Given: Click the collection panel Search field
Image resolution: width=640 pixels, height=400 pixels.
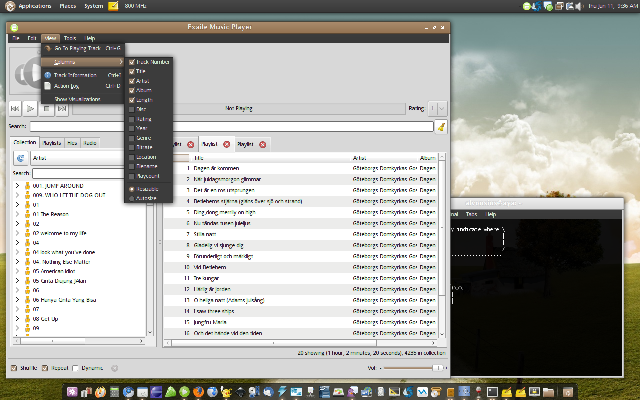Looking at the screenshot, I should 78,173.
